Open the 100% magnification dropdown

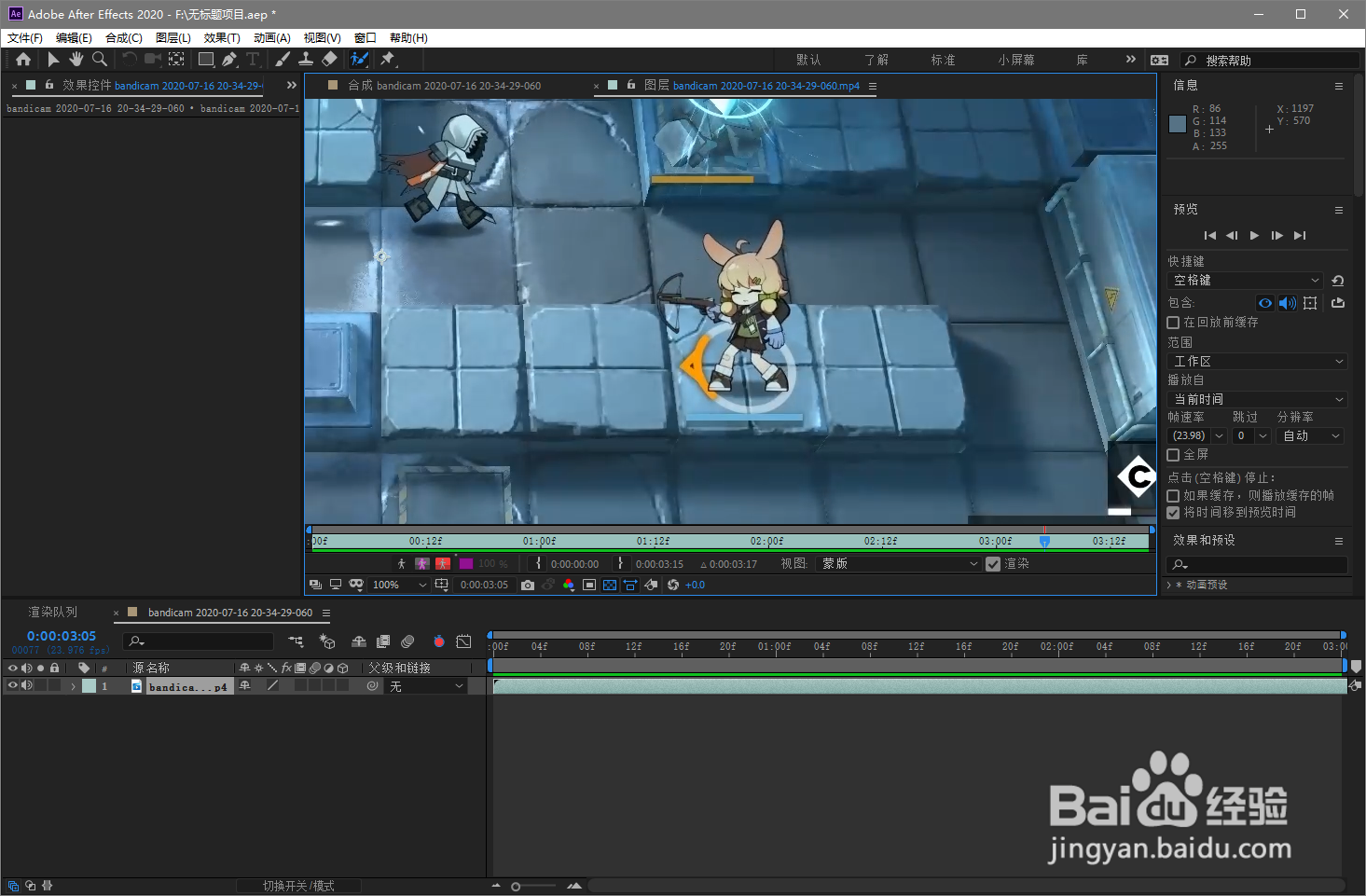click(x=399, y=585)
